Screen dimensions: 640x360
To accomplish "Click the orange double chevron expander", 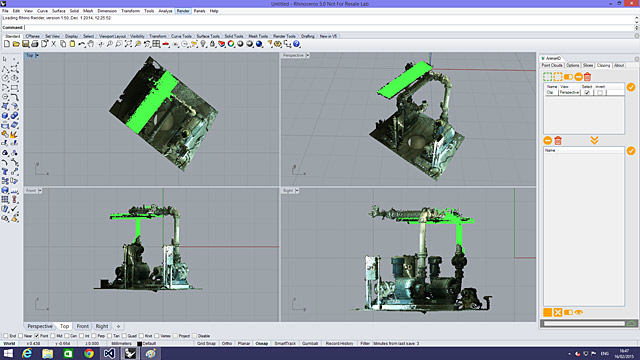I will click(x=594, y=140).
